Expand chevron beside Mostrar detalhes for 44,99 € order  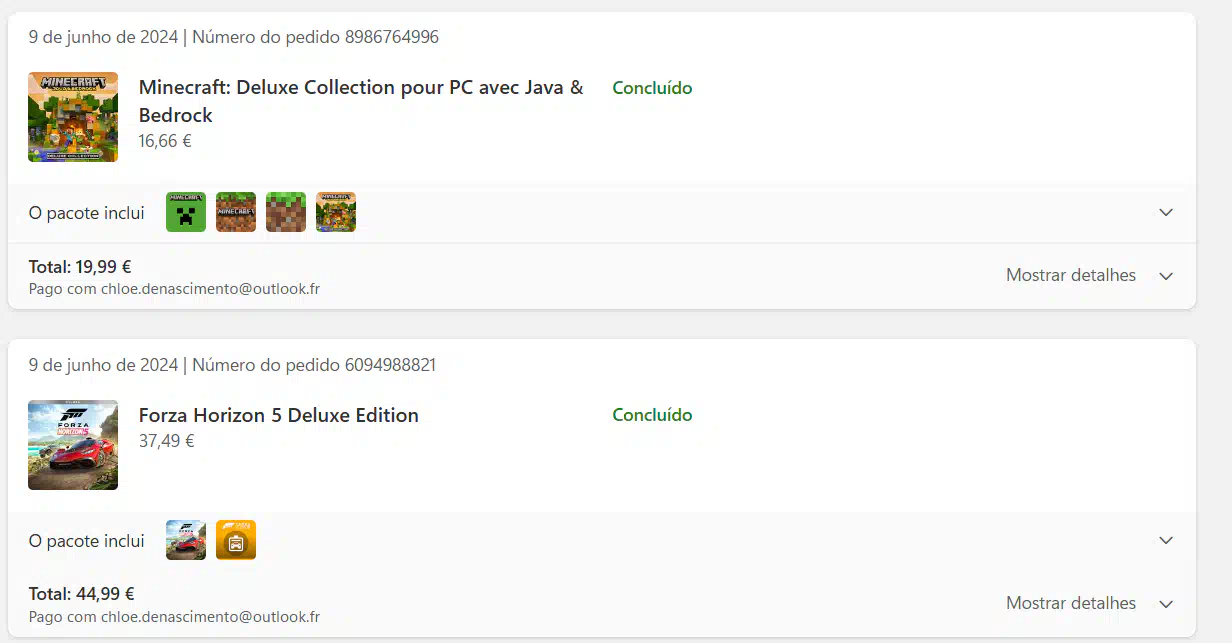point(1166,604)
